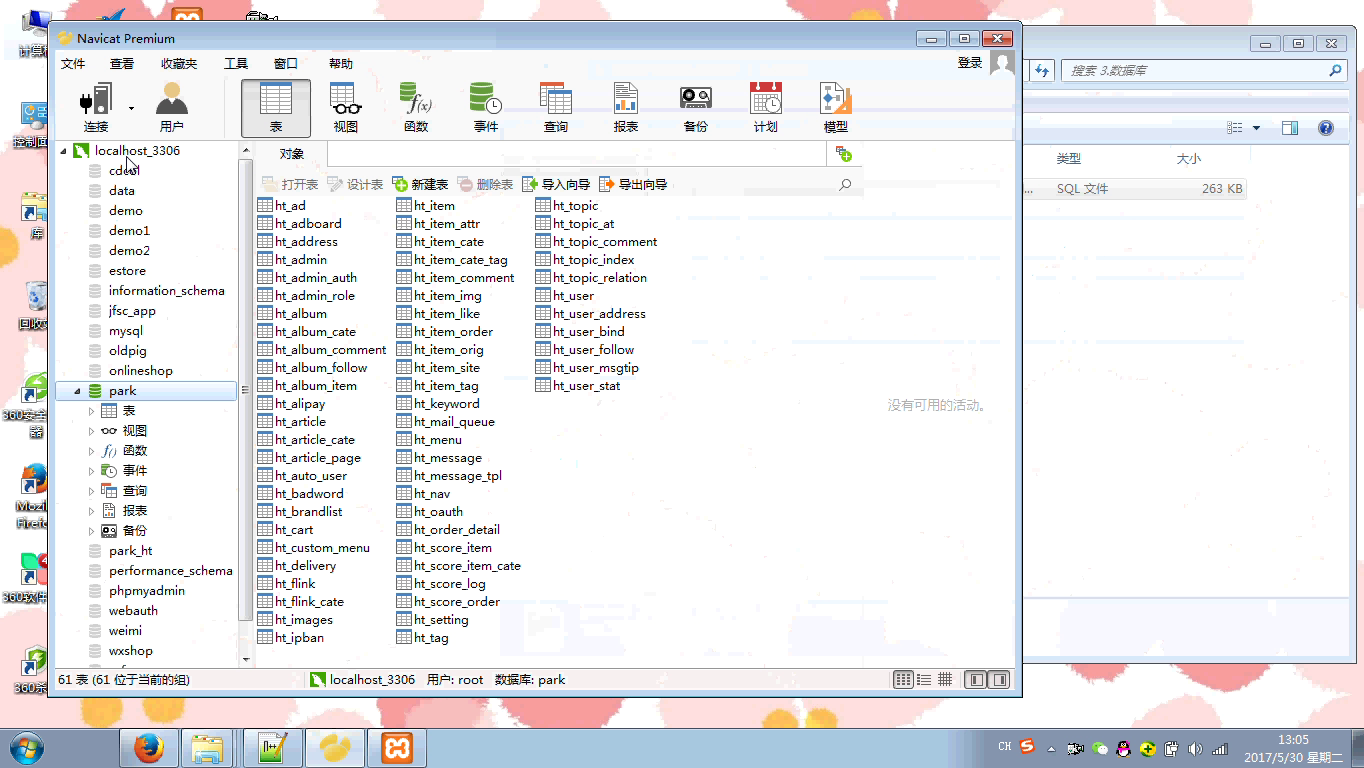Open the Connection toolbar icon
Screen dimensions: 1364x768
pyautogui.click(x=96, y=108)
